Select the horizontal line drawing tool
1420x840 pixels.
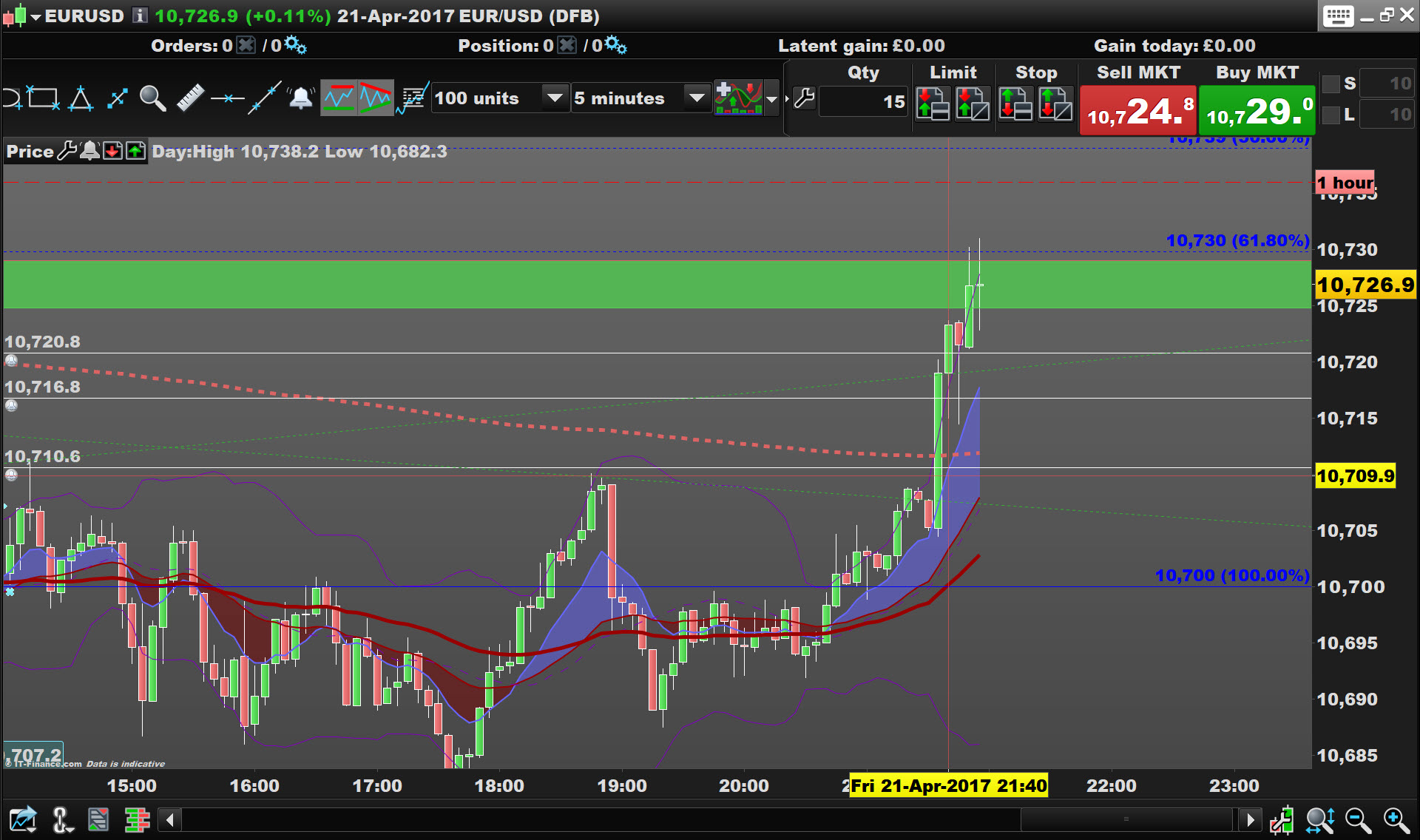(227, 98)
